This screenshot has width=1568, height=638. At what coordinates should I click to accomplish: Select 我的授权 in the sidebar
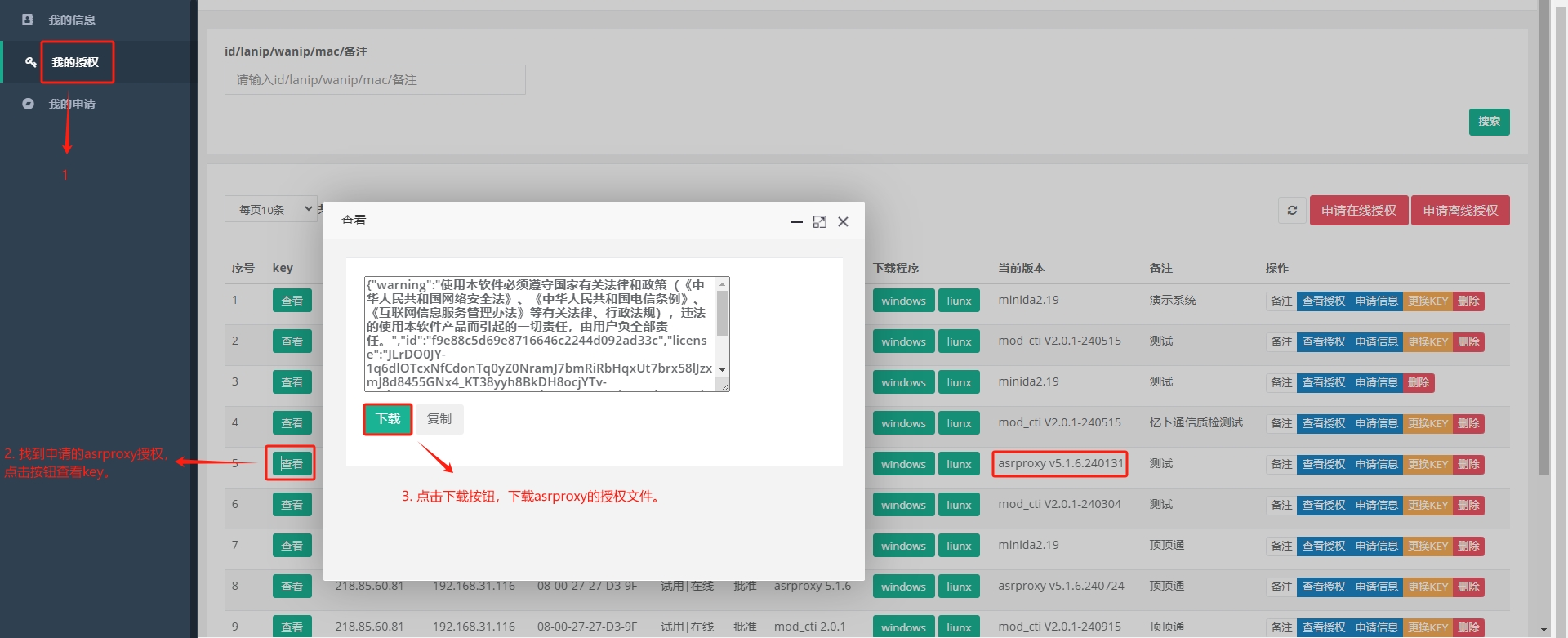[75, 62]
